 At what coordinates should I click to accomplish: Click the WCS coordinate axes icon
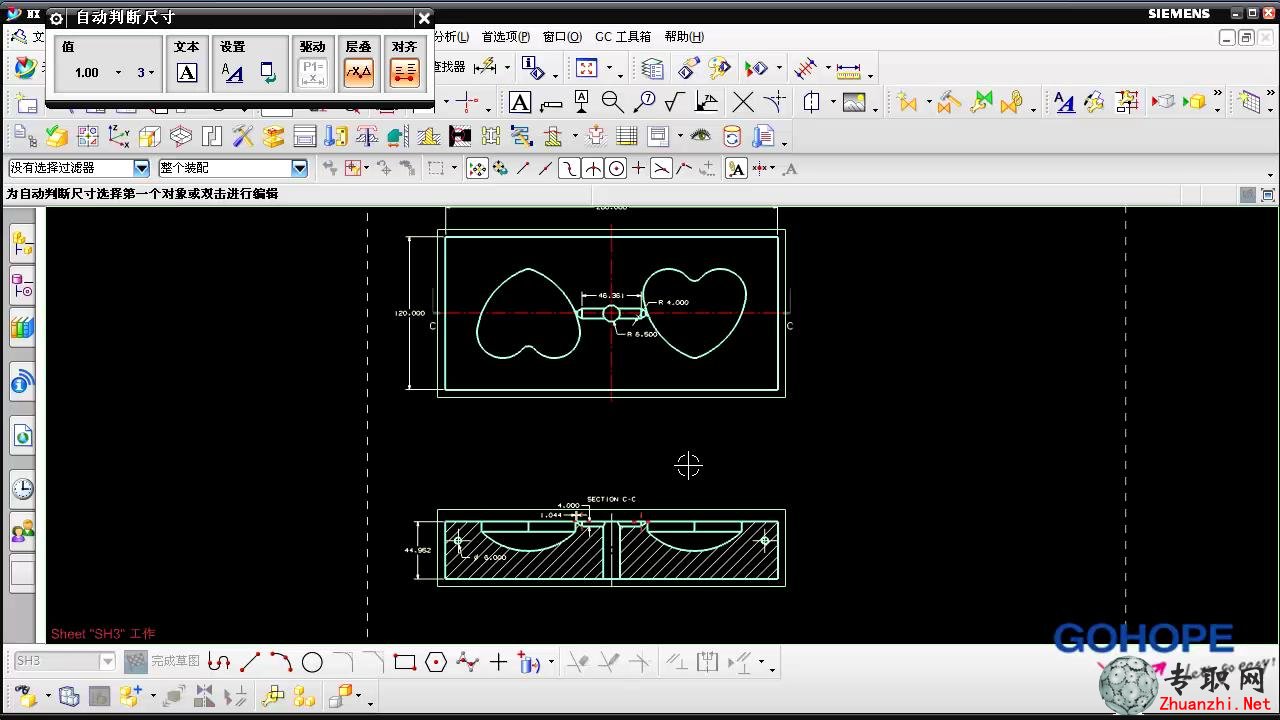click(119, 136)
